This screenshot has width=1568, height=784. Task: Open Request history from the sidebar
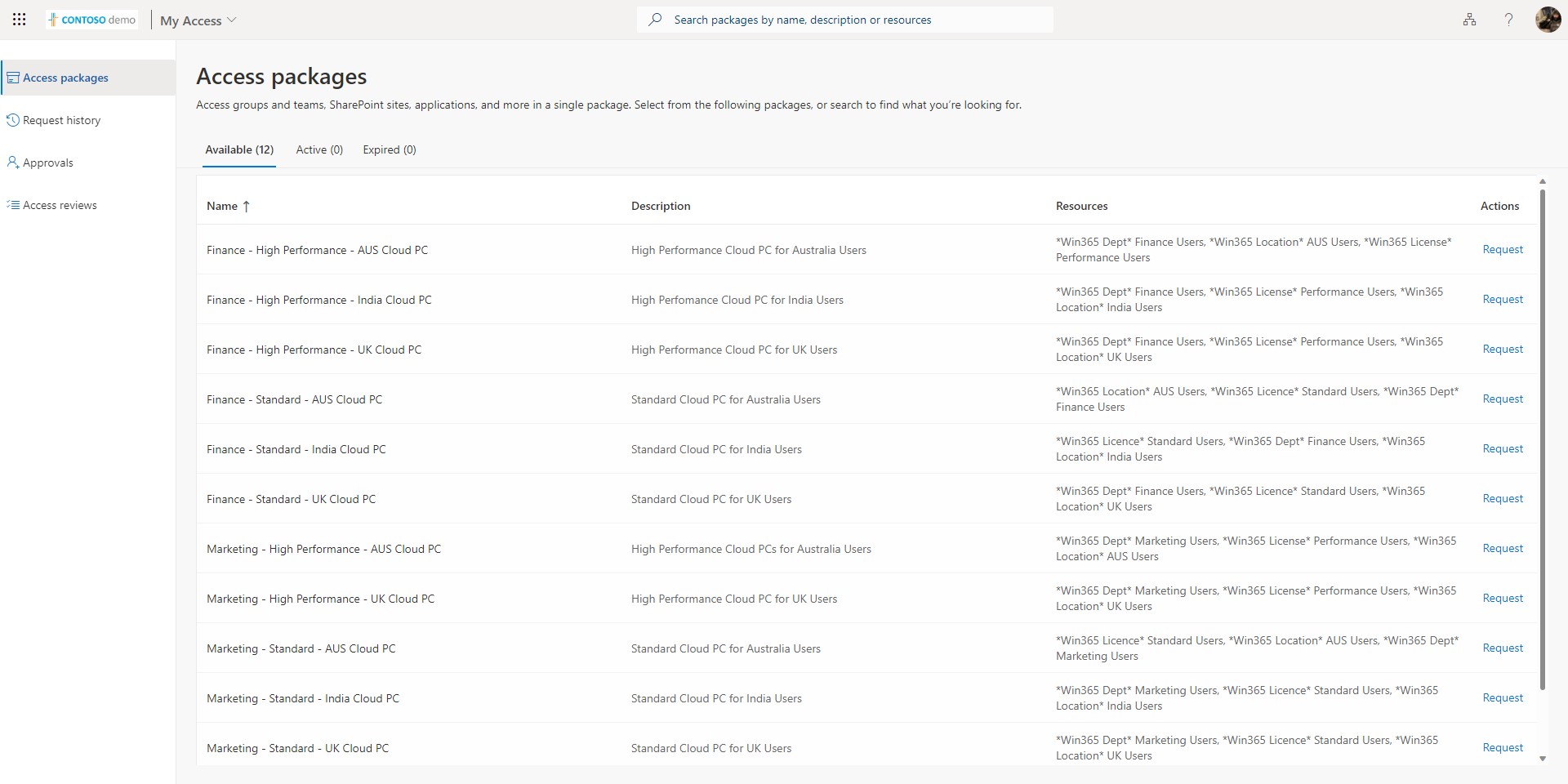tap(61, 119)
